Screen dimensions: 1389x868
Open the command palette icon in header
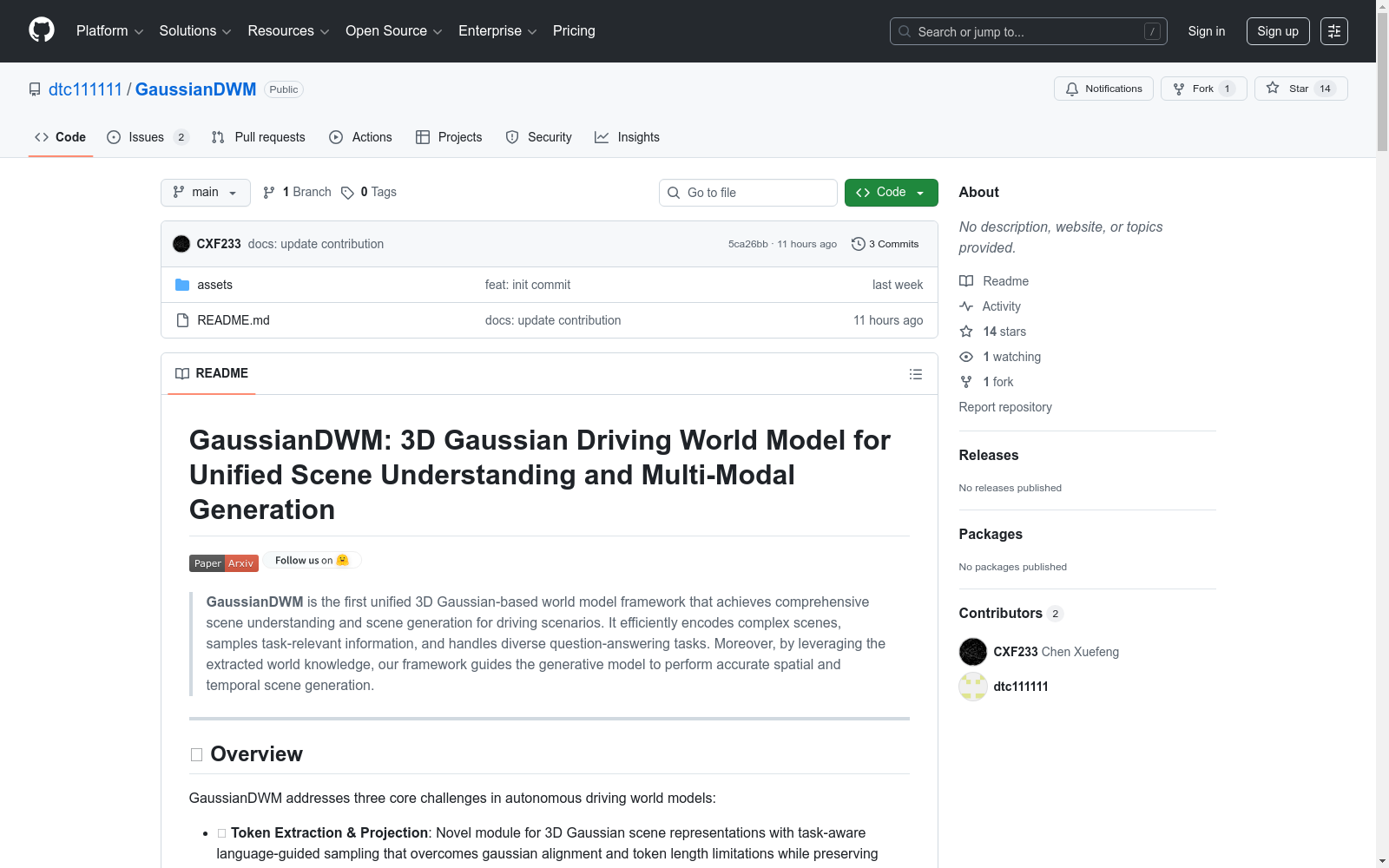[x=1334, y=31]
